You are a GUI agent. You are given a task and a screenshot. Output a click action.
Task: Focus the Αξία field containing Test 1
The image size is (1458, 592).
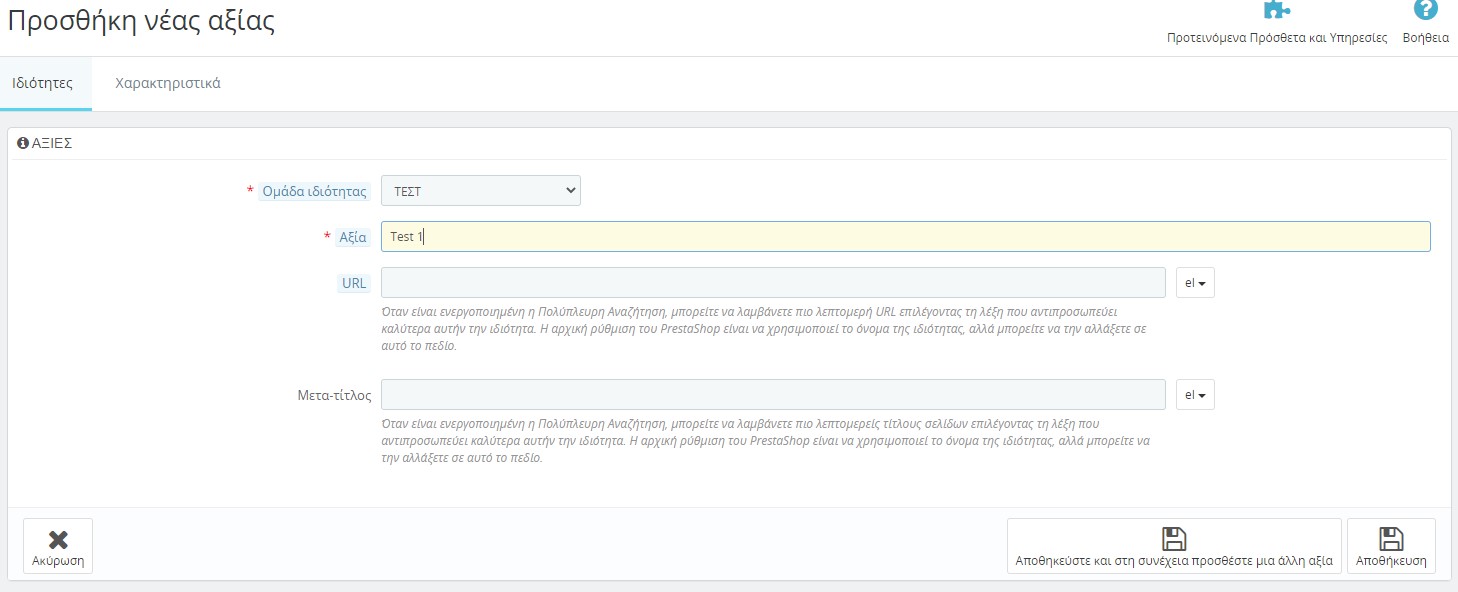(x=905, y=237)
